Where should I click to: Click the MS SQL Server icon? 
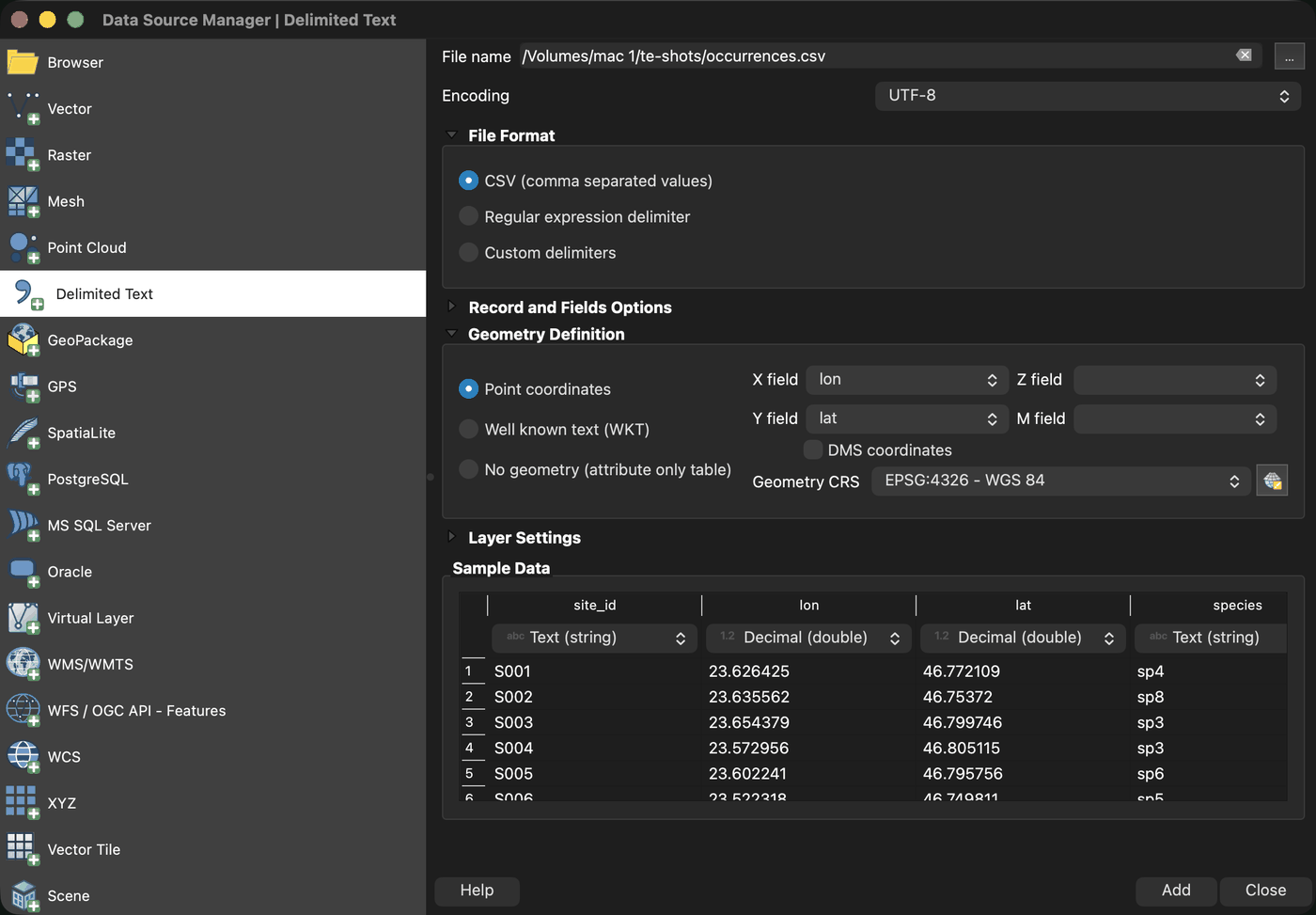click(x=23, y=525)
